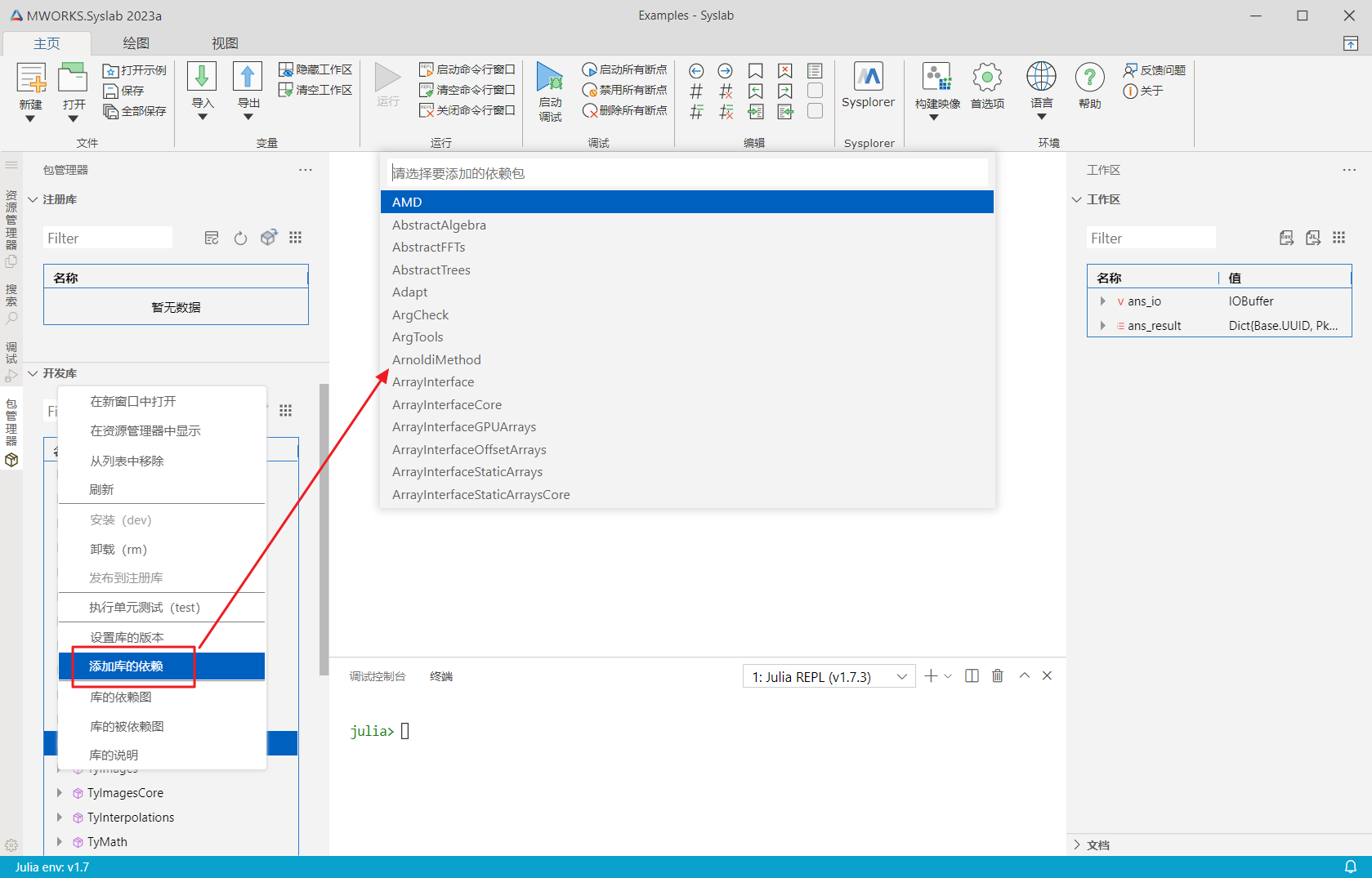Open the 构建映像 build image tool
Screen dimensions: 1372x878
click(x=936, y=78)
